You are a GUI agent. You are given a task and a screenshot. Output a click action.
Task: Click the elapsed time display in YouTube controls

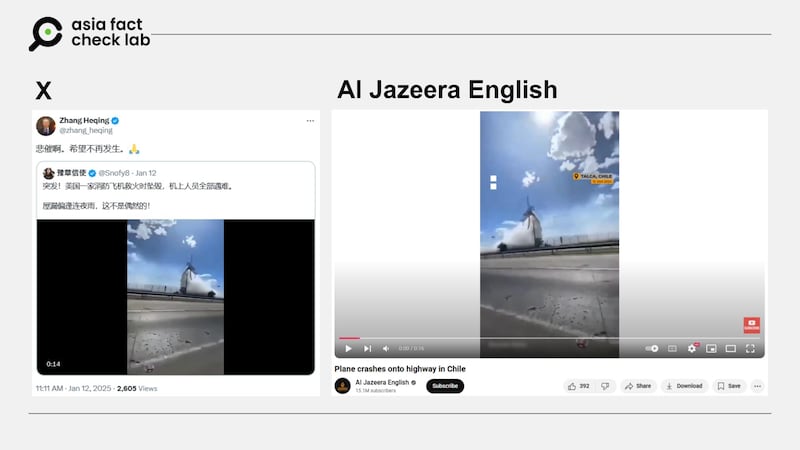point(411,348)
